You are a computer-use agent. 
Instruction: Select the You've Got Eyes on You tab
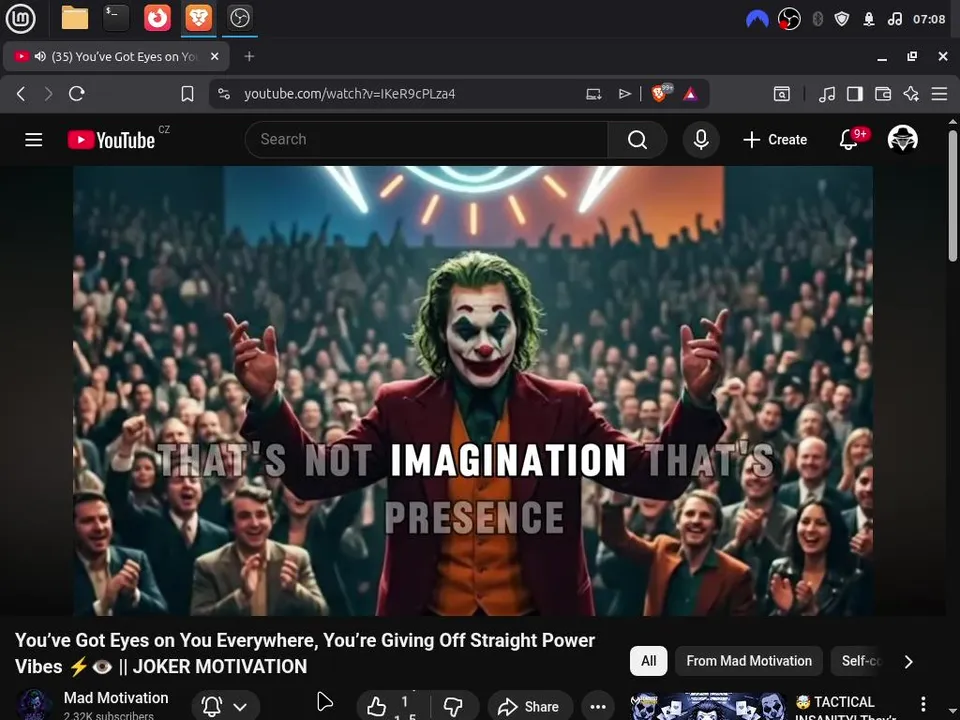click(x=116, y=56)
